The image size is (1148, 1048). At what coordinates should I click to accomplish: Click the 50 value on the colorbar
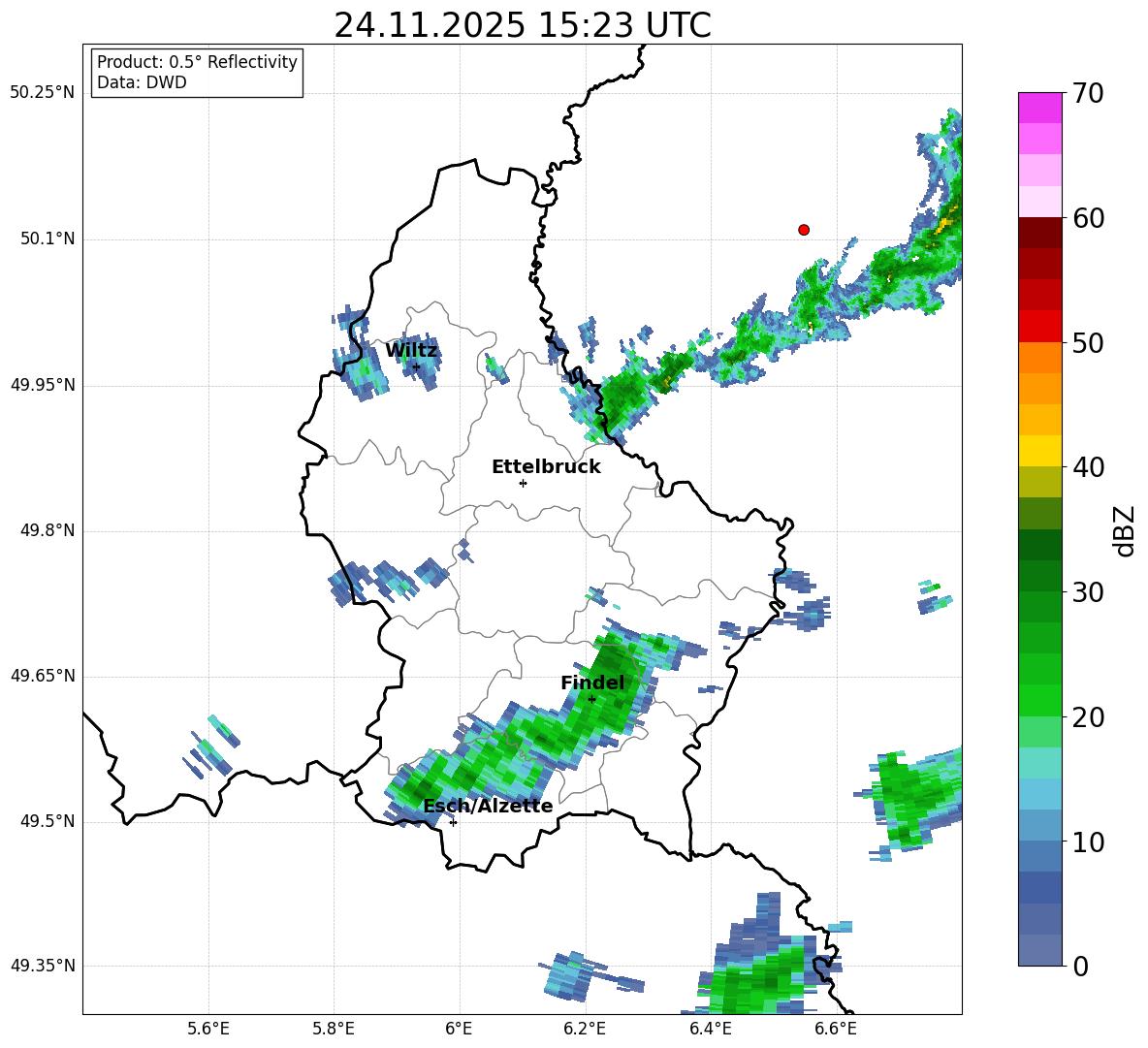point(1088,343)
